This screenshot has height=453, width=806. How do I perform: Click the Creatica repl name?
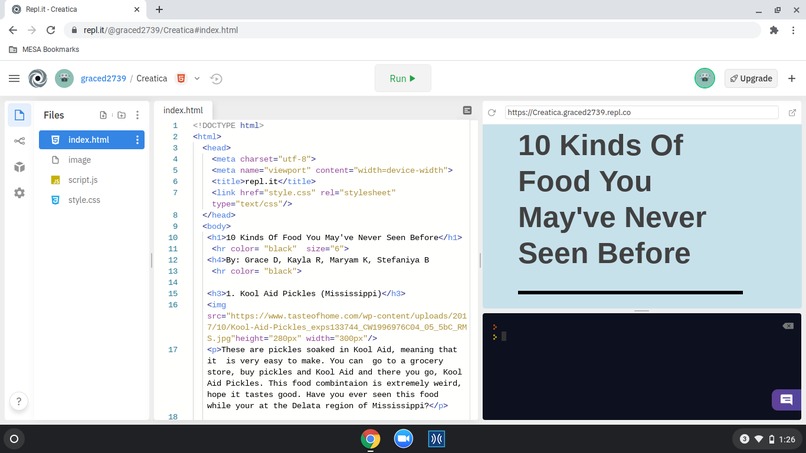(x=152, y=78)
